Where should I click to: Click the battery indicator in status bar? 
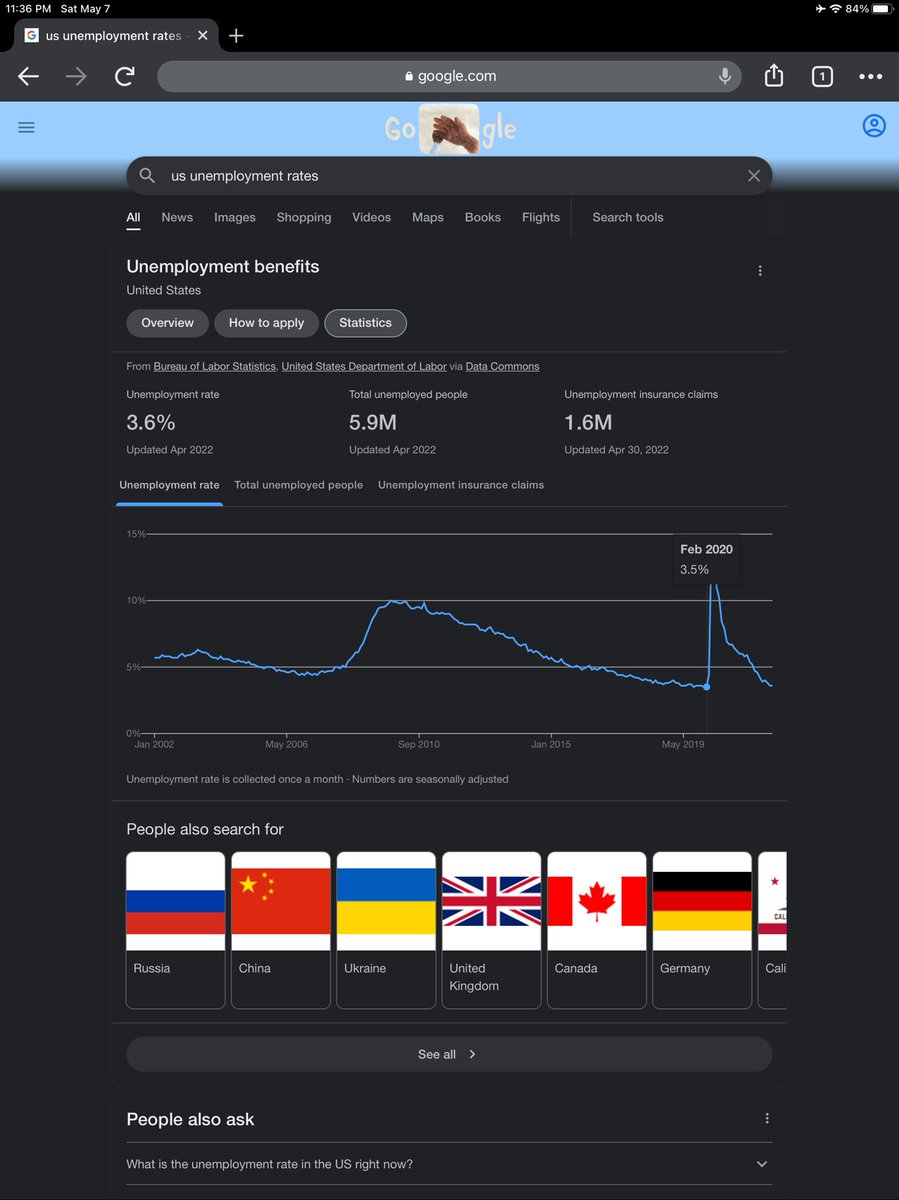pos(881,9)
